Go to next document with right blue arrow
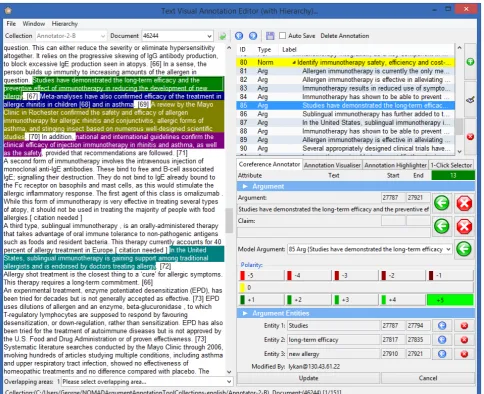The width and height of the screenshot is (484, 394). click(253, 36)
